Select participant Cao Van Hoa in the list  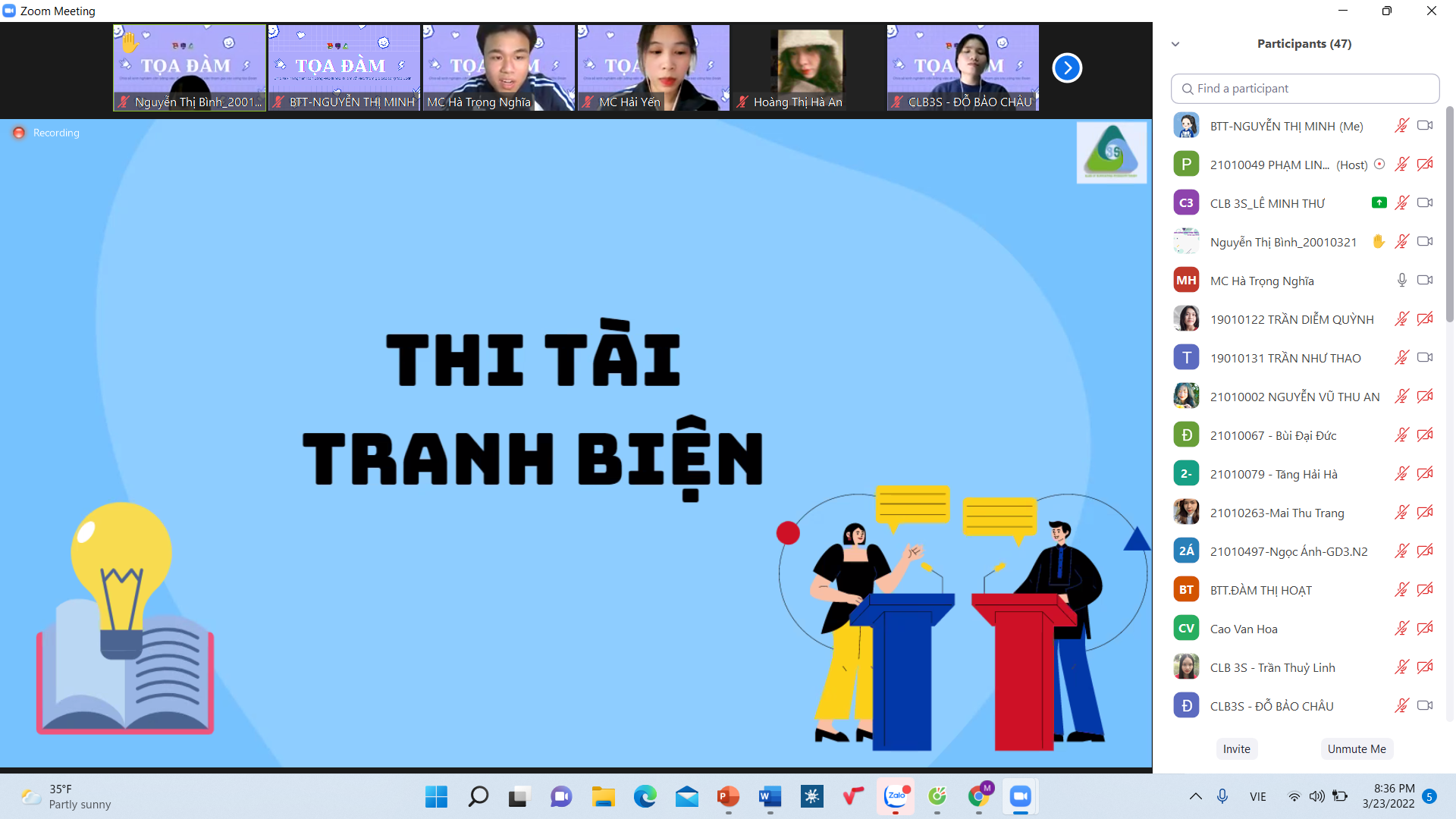pyautogui.click(x=1244, y=629)
